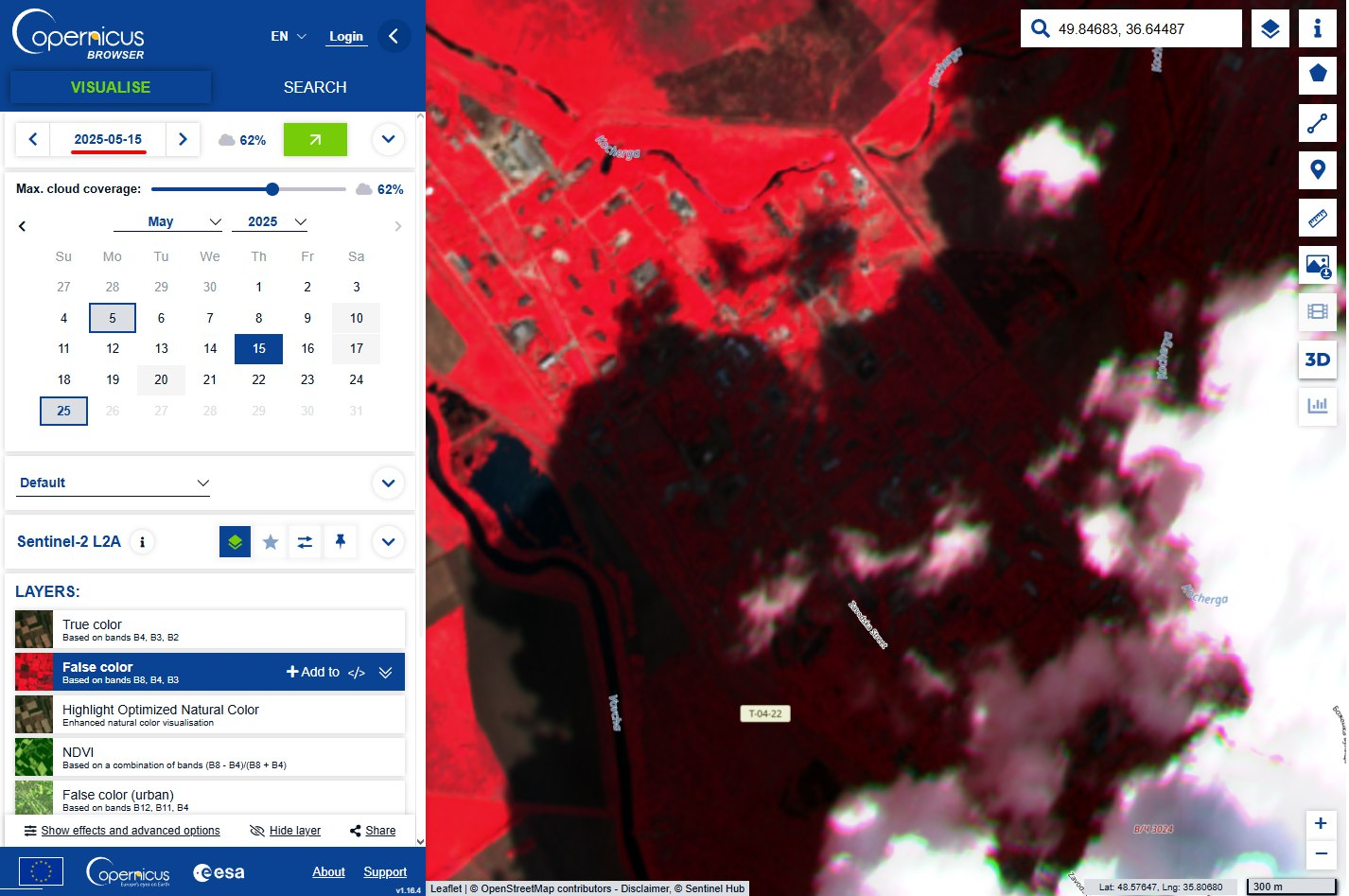Toggle the star highlights button
Viewport: 1349px width, 896px height.
(x=271, y=542)
